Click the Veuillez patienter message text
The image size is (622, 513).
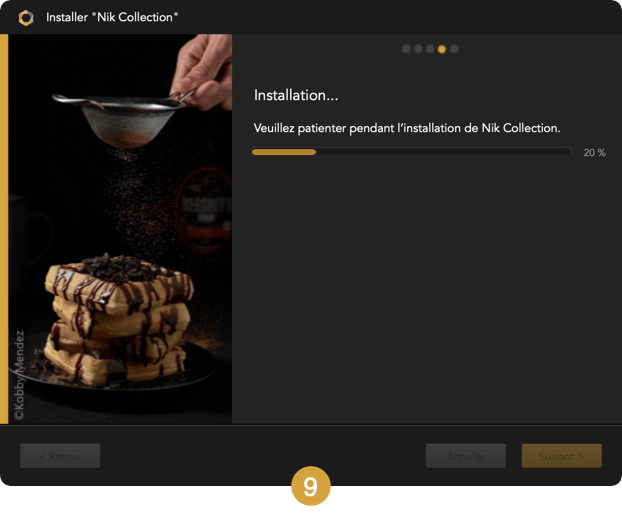tap(407, 128)
